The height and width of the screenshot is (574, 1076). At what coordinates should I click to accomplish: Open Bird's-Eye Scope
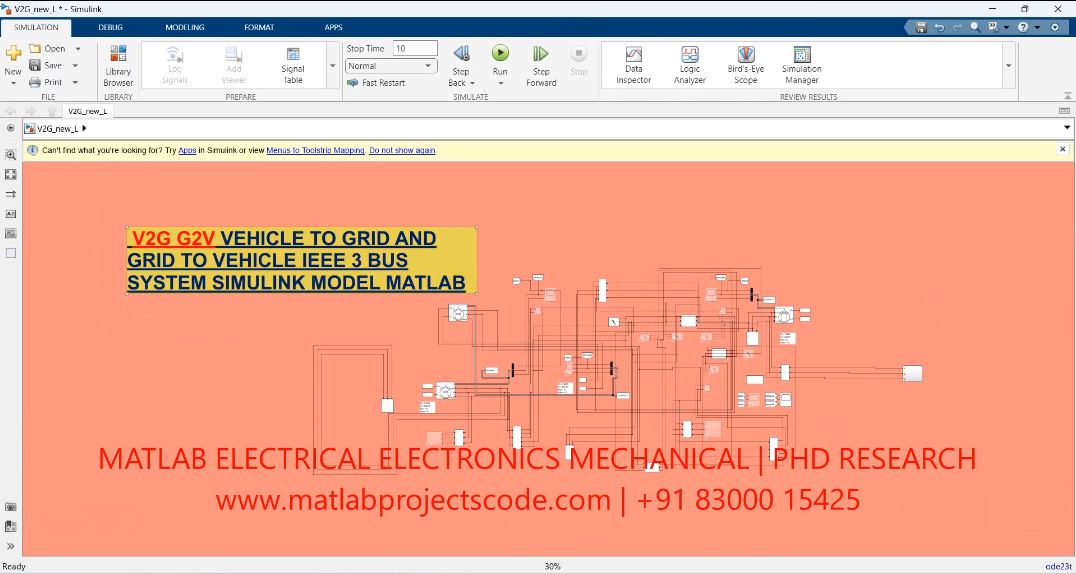[x=745, y=64]
